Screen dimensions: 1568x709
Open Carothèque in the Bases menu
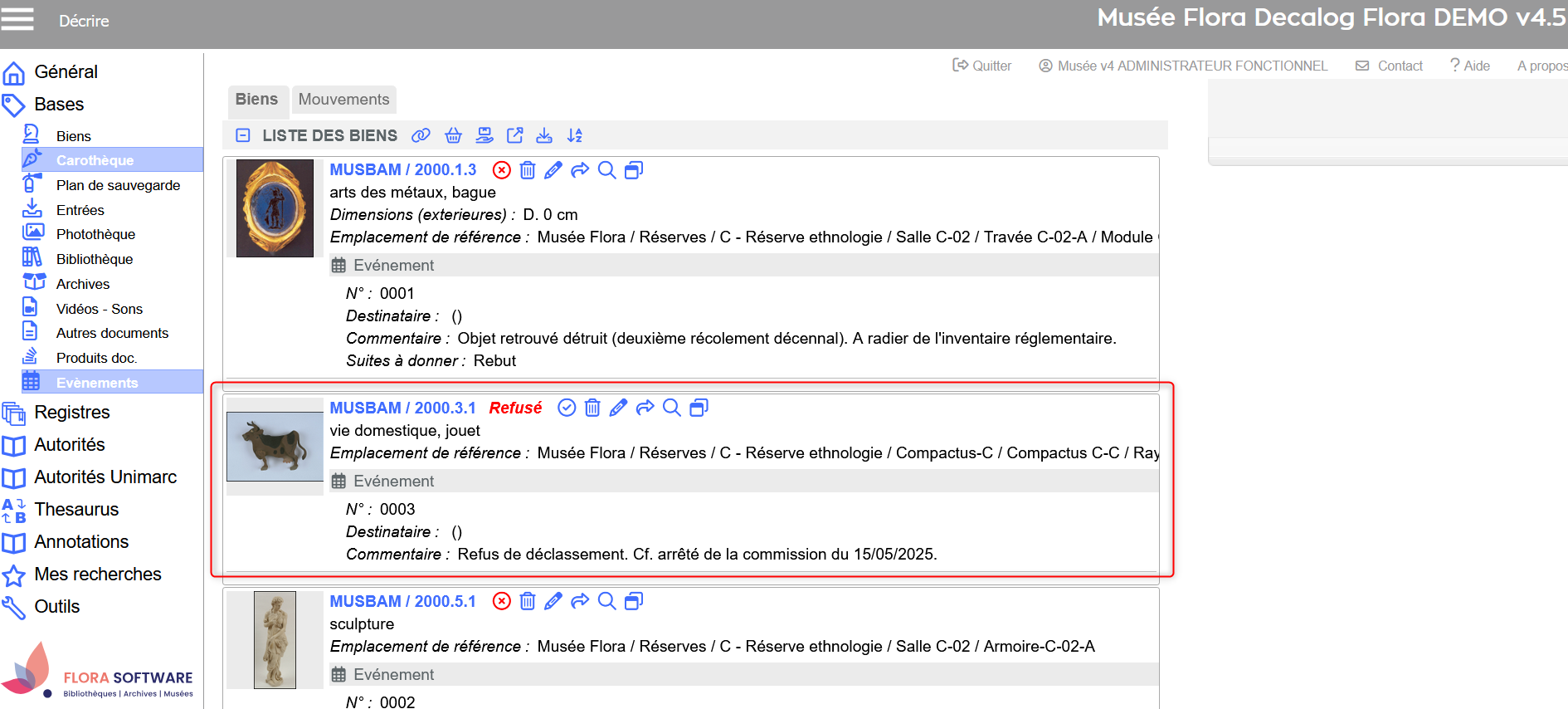pos(95,160)
